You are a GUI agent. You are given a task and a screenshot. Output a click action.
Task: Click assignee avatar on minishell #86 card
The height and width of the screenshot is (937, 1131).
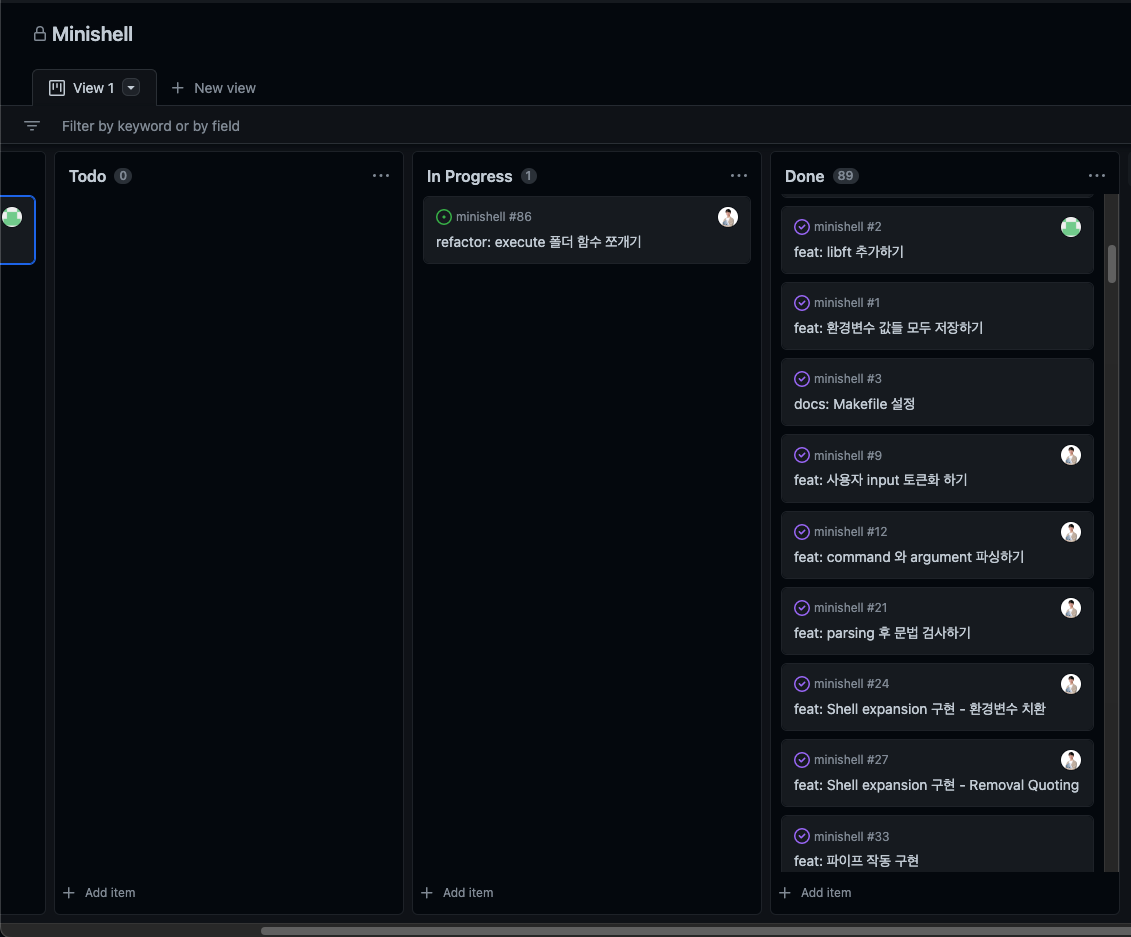pos(728,217)
